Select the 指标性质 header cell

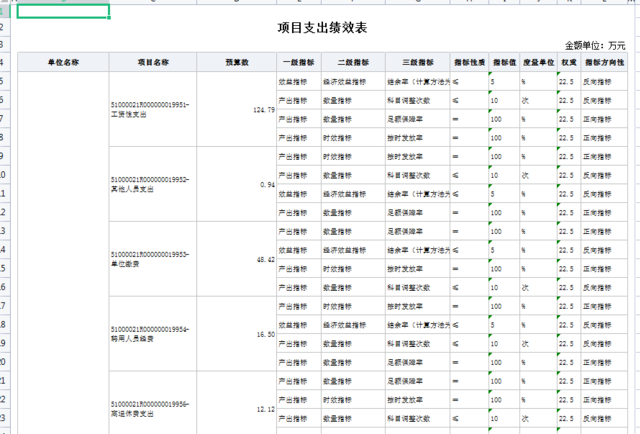pos(469,62)
